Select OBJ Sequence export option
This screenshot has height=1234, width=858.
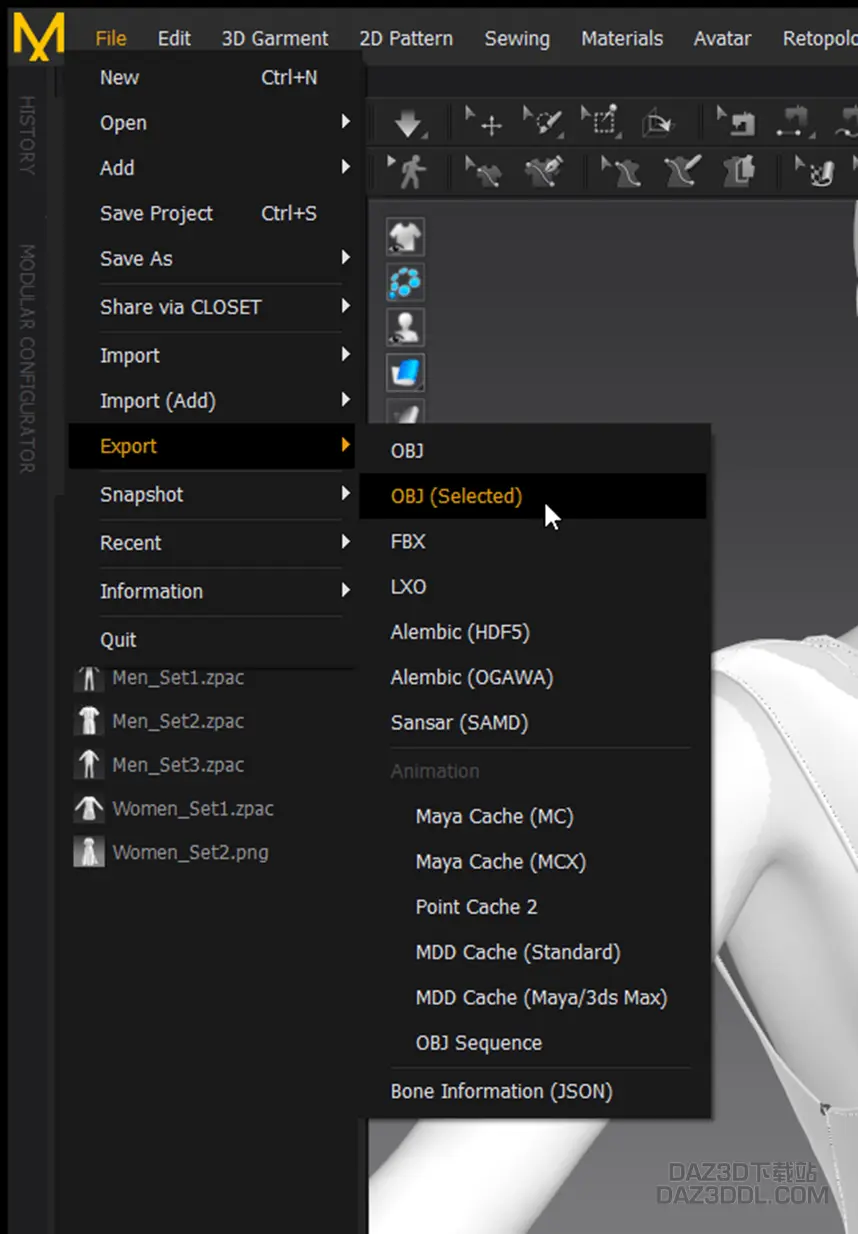534,1042
